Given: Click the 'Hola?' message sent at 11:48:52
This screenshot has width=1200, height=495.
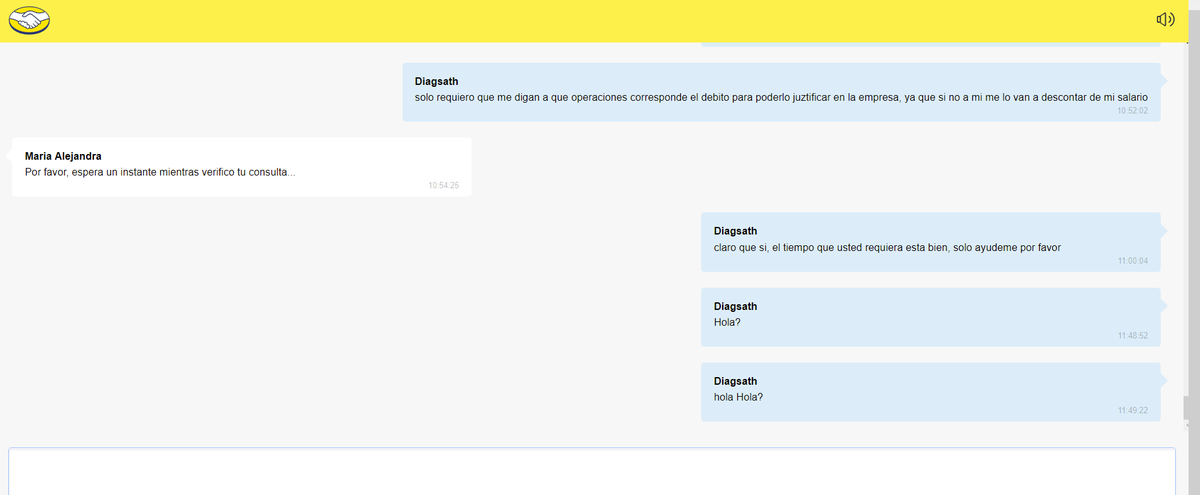Looking at the screenshot, I should tap(728, 322).
